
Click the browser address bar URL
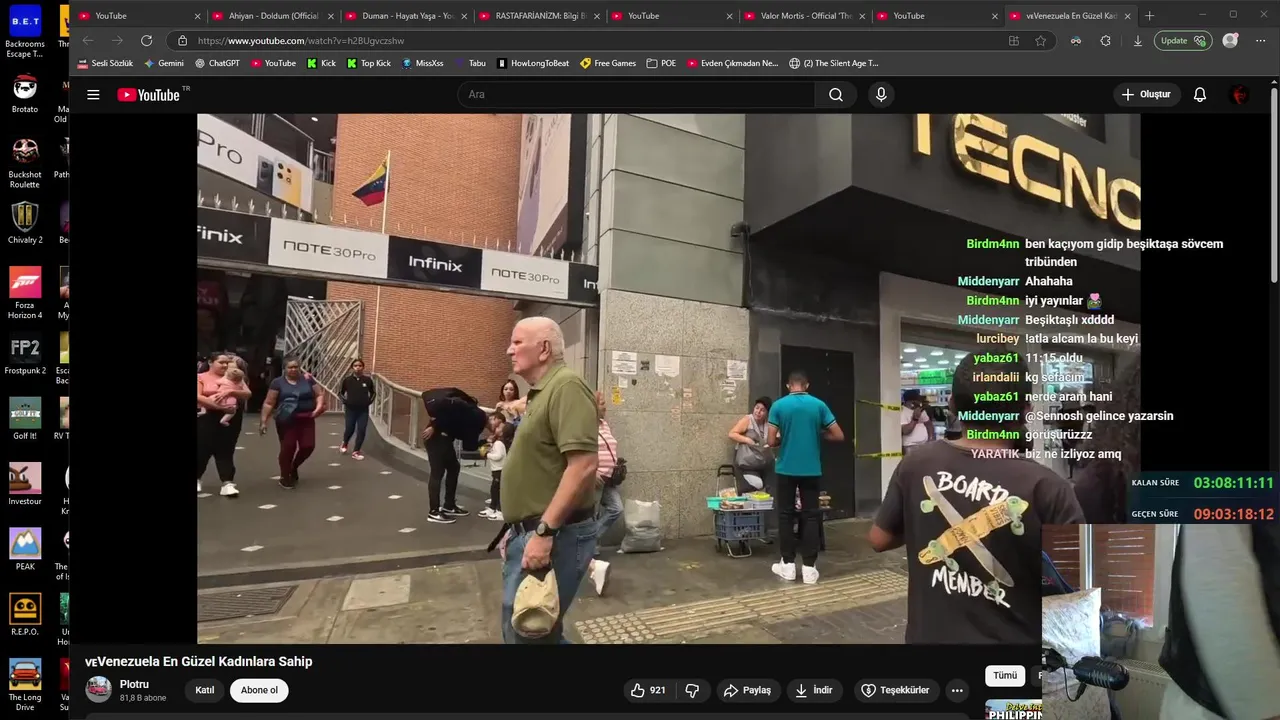[300, 41]
